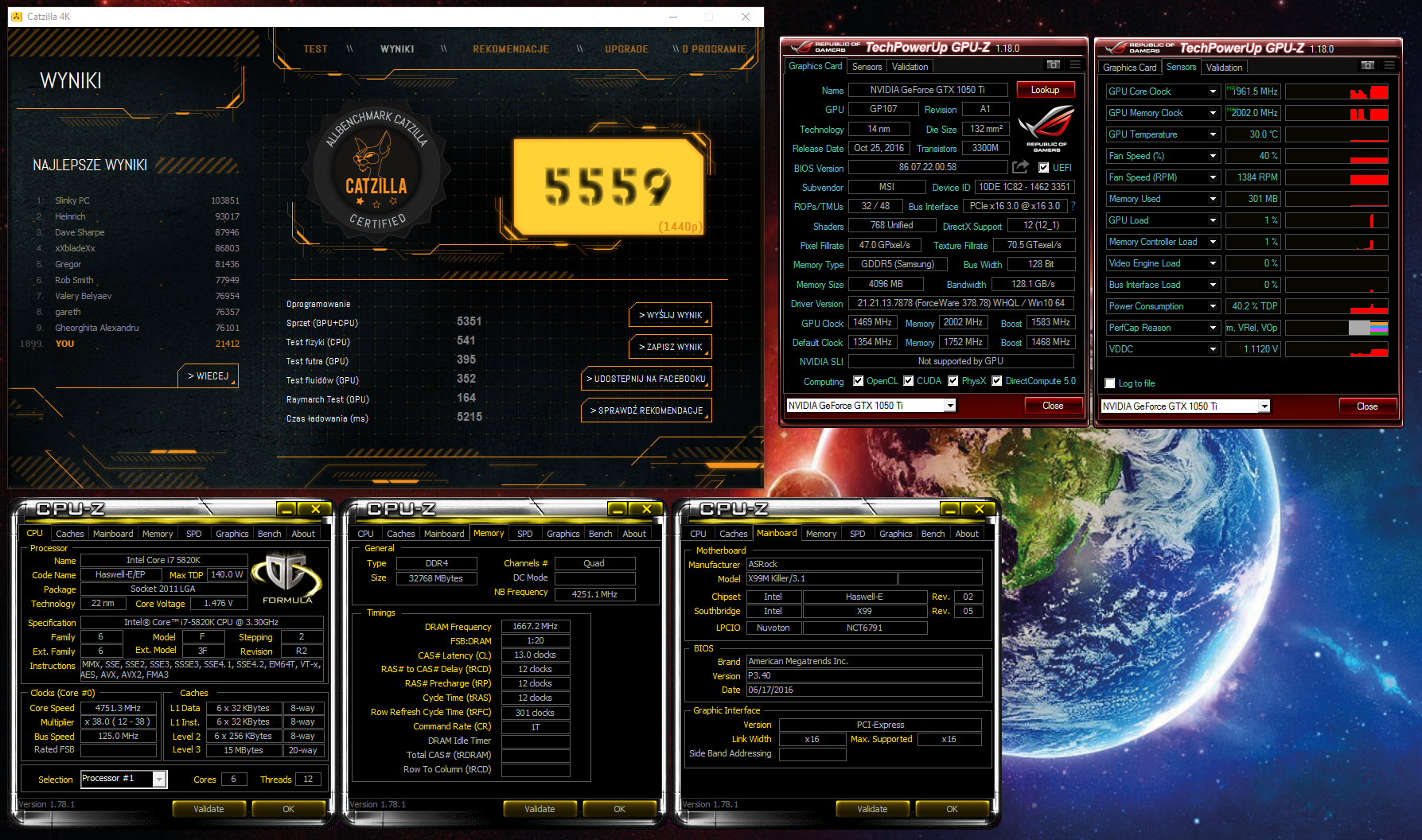Open O PROGRAMIE tab in Catzilla
Screen dimensions: 1422x840
[x=714, y=49]
